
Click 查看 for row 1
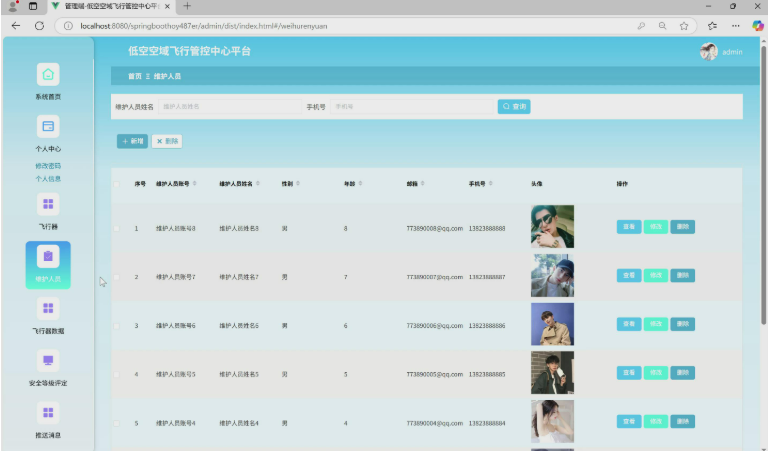(x=629, y=227)
